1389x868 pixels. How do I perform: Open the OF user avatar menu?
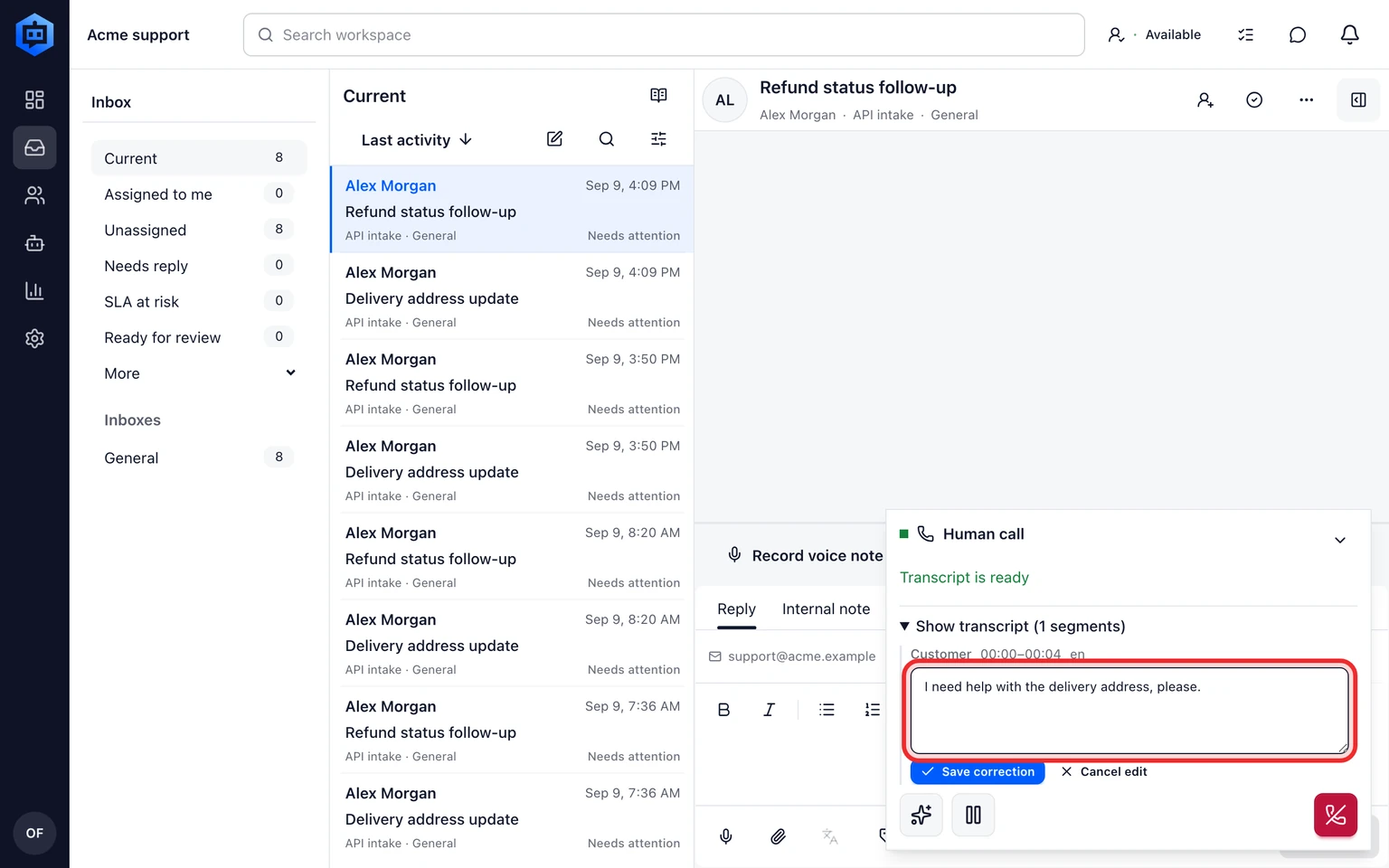[x=34, y=833]
